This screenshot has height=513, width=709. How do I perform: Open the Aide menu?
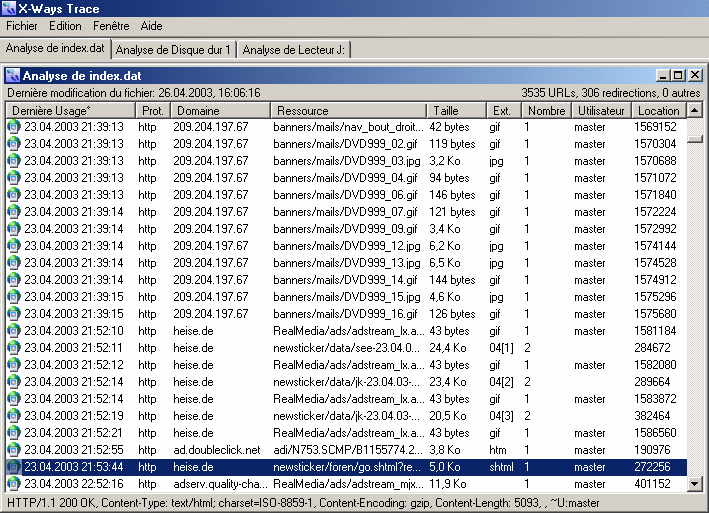point(151,26)
